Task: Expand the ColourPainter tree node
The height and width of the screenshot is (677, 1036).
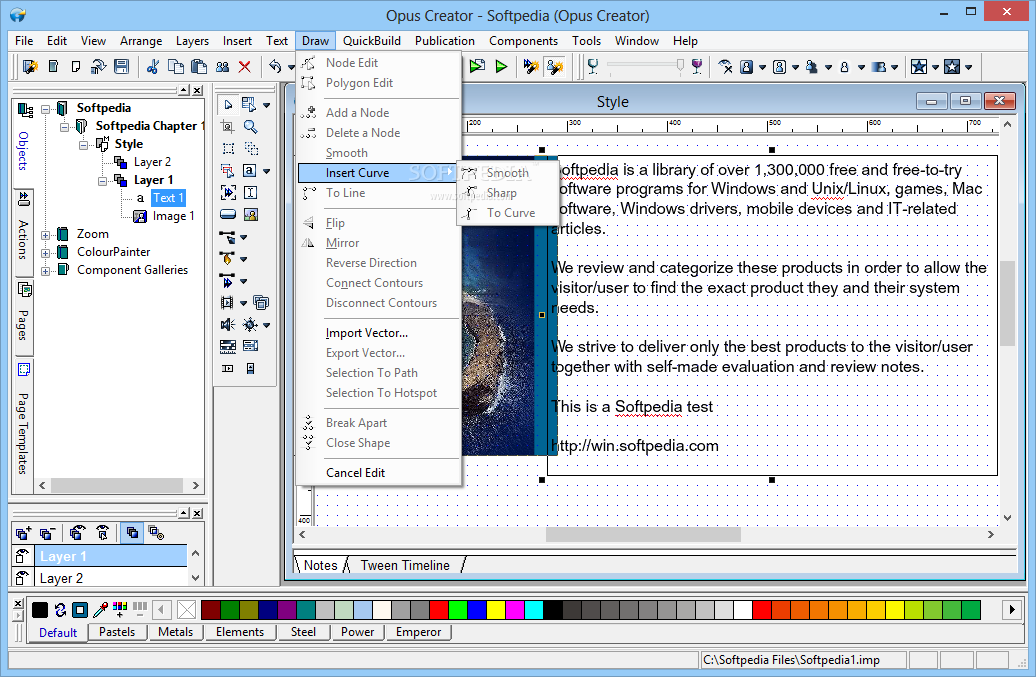Action: pyautogui.click(x=46, y=252)
